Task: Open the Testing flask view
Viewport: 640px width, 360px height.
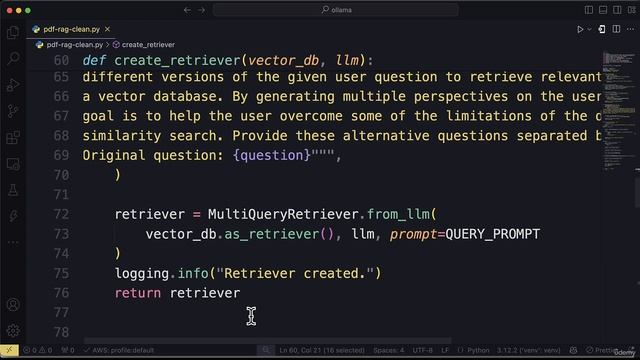Action: pyautogui.click(x=13, y=190)
